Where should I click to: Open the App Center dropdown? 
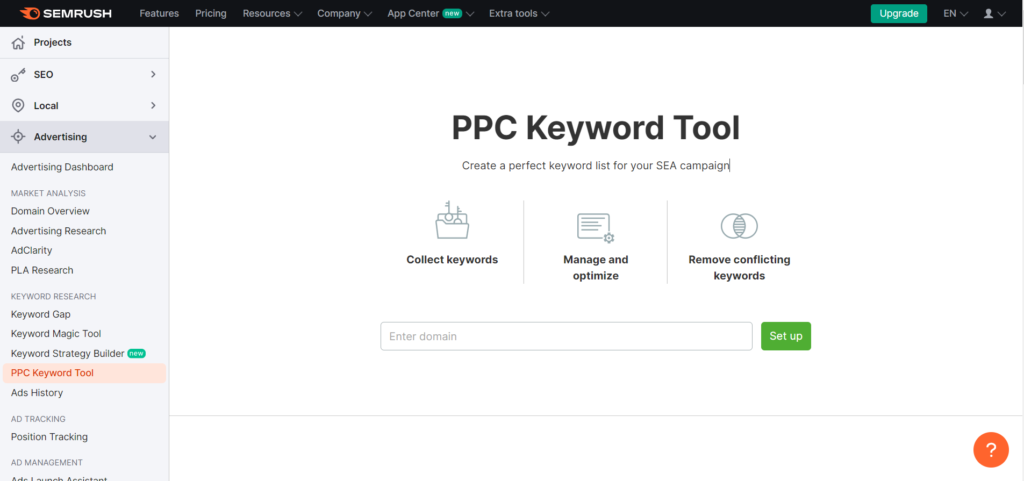coord(430,13)
